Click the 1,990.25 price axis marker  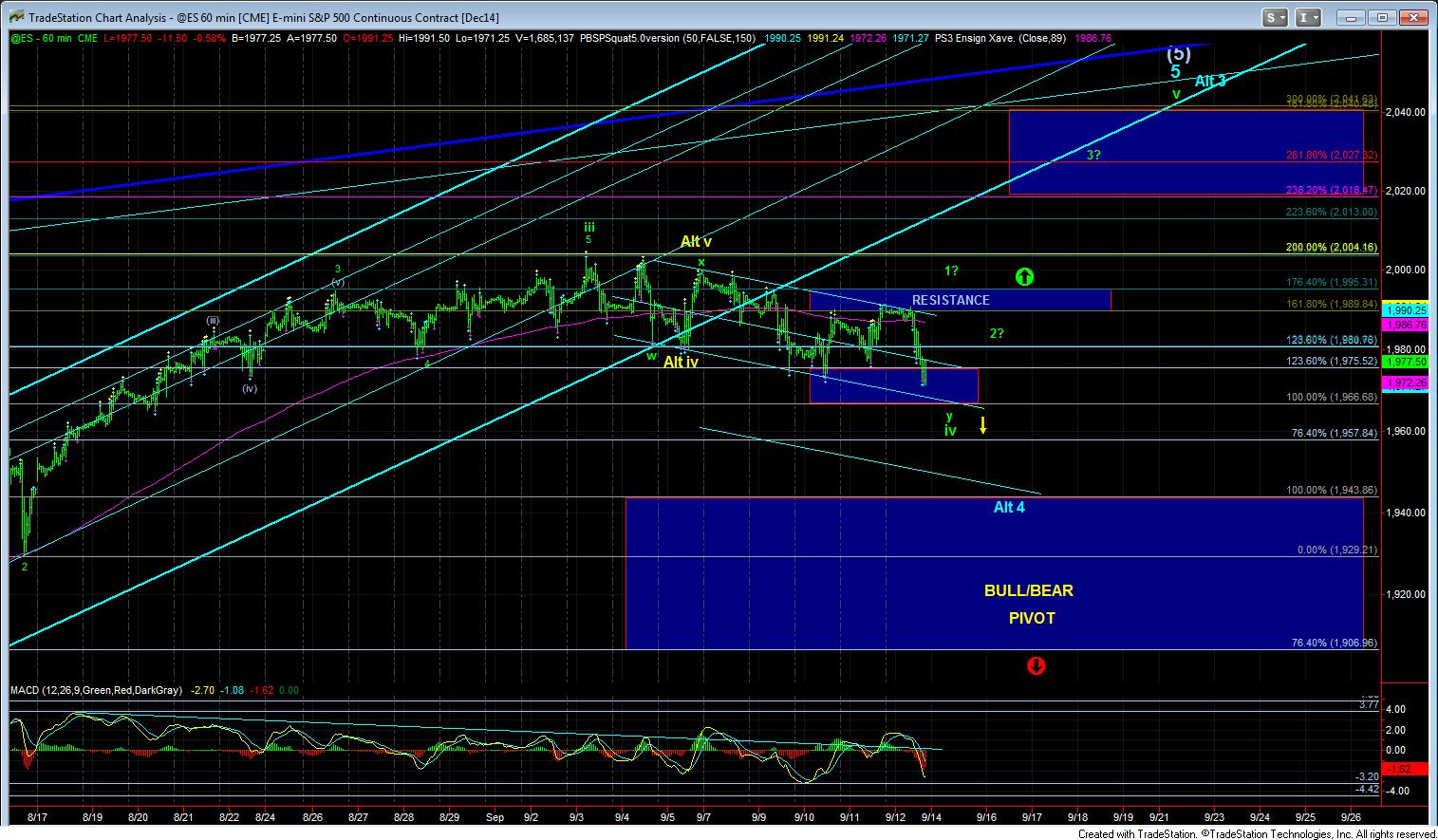point(1407,310)
